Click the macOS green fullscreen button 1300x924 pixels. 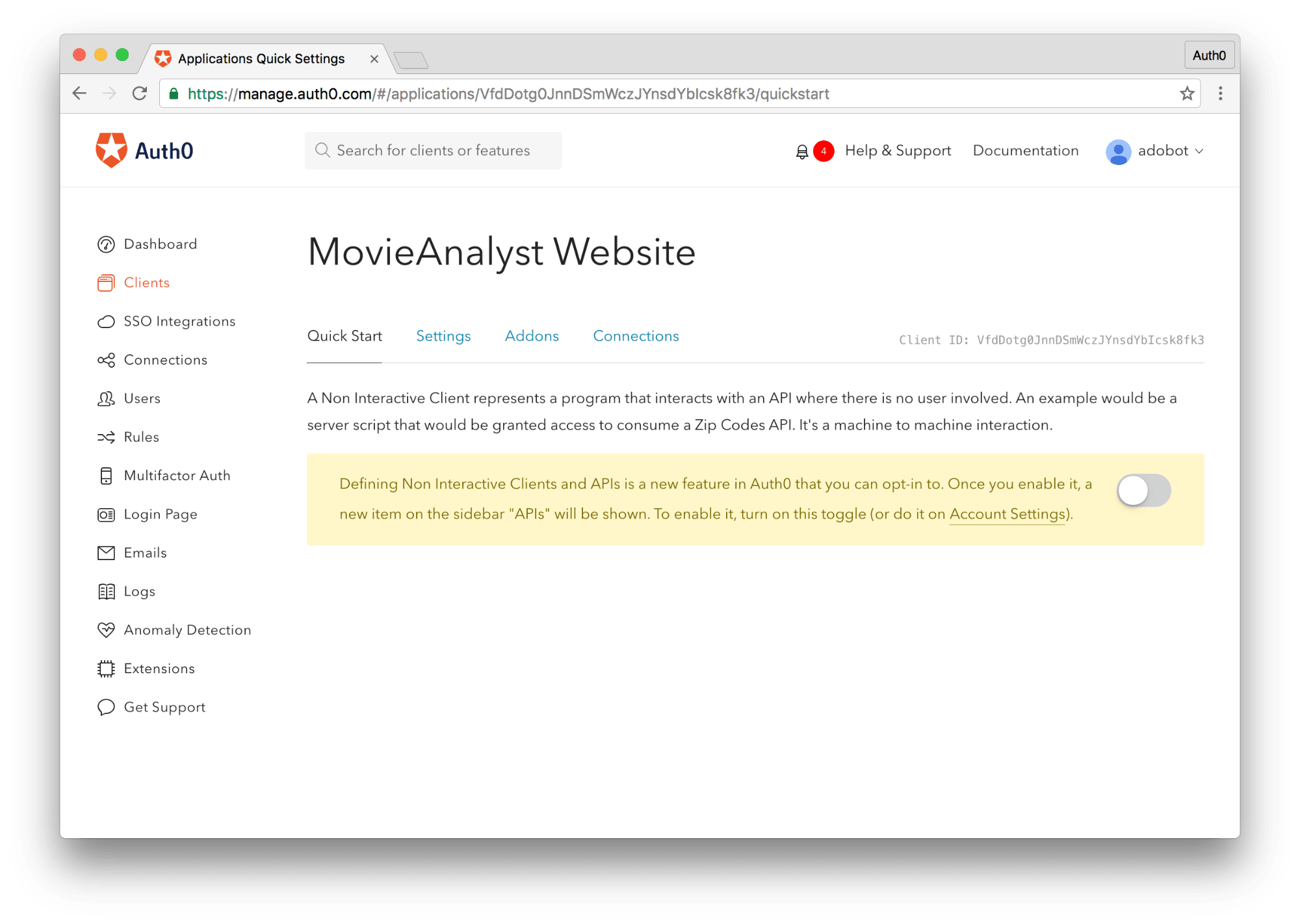click(122, 55)
